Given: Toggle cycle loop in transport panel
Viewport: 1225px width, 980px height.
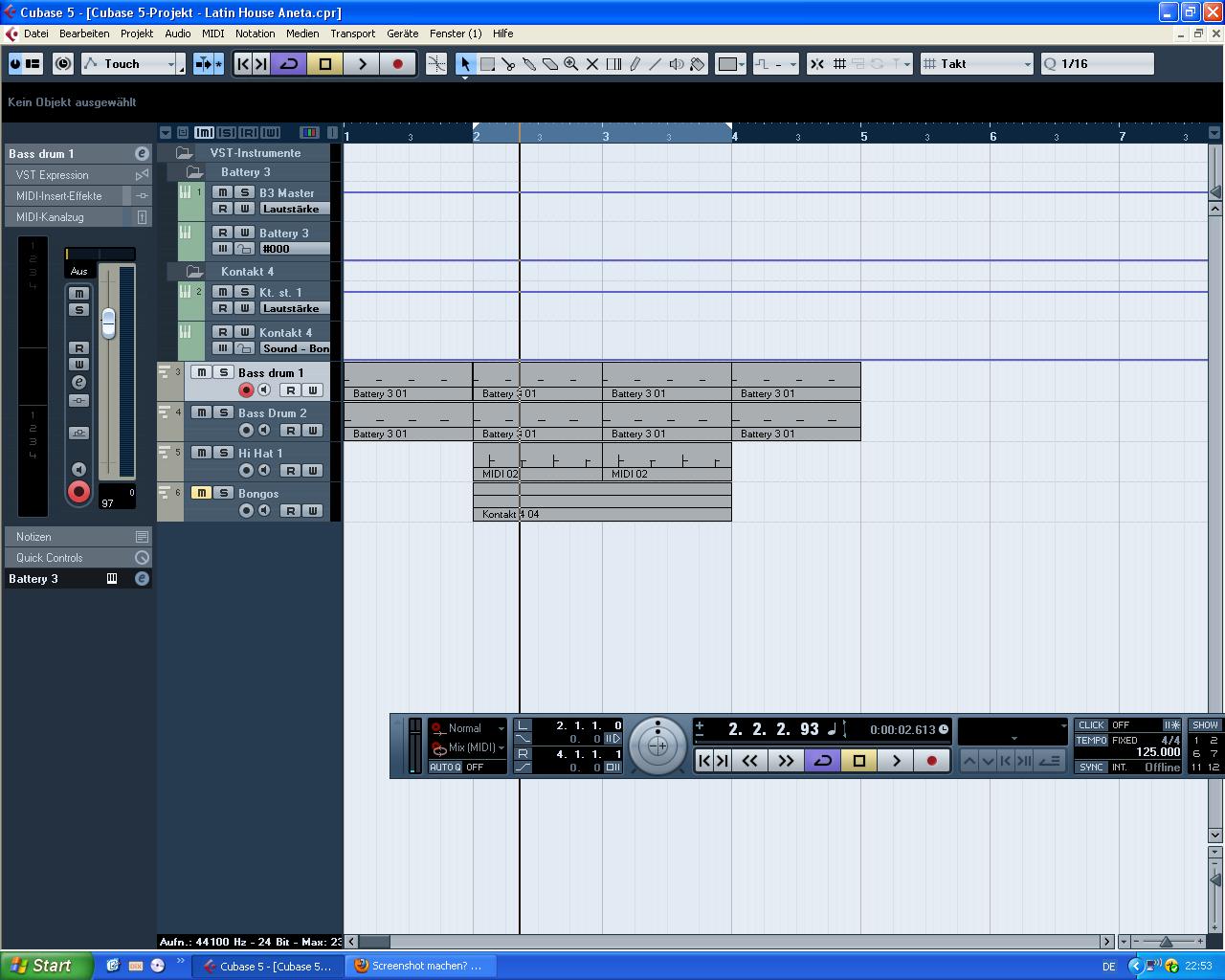Looking at the screenshot, I should point(822,761).
